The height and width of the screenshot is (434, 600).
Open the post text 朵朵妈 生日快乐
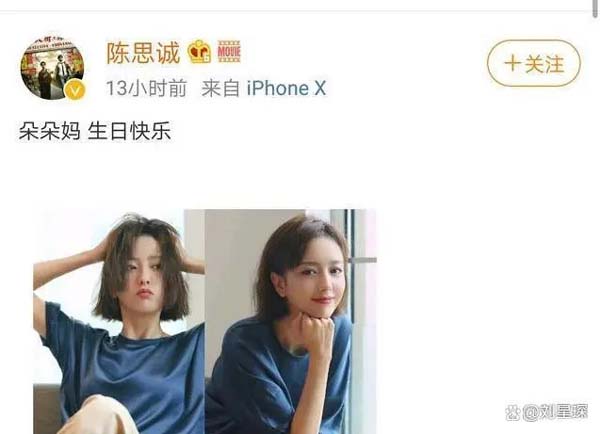(x=95, y=131)
